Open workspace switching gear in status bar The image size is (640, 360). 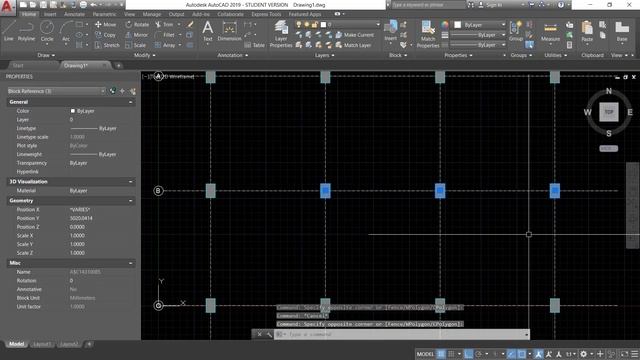(x=584, y=354)
